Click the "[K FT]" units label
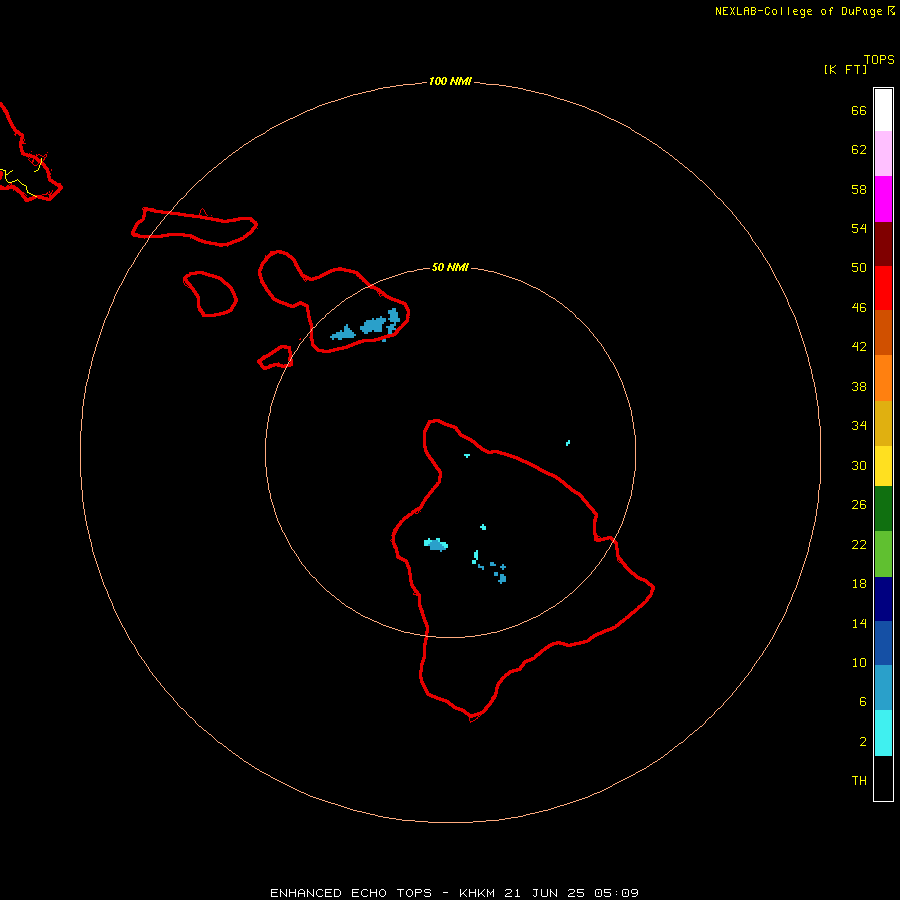900x900 pixels. point(845,70)
